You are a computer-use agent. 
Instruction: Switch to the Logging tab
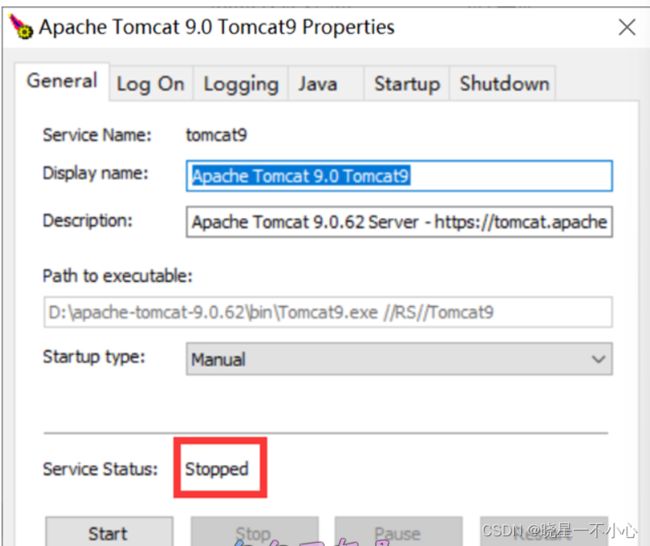pos(241,84)
